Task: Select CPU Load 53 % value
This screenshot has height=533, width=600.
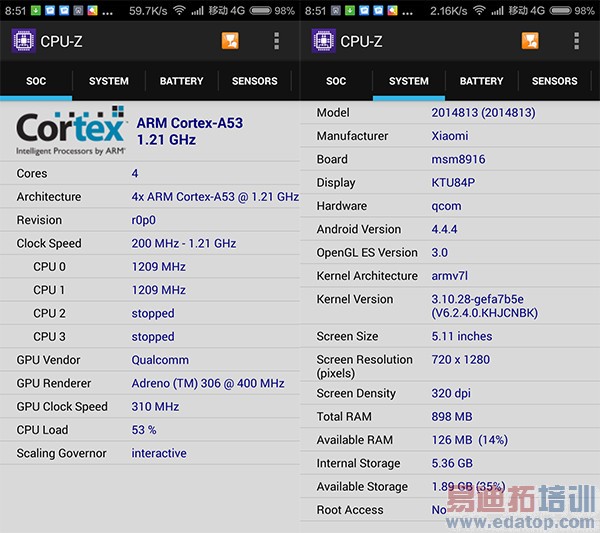Action: click(x=144, y=430)
